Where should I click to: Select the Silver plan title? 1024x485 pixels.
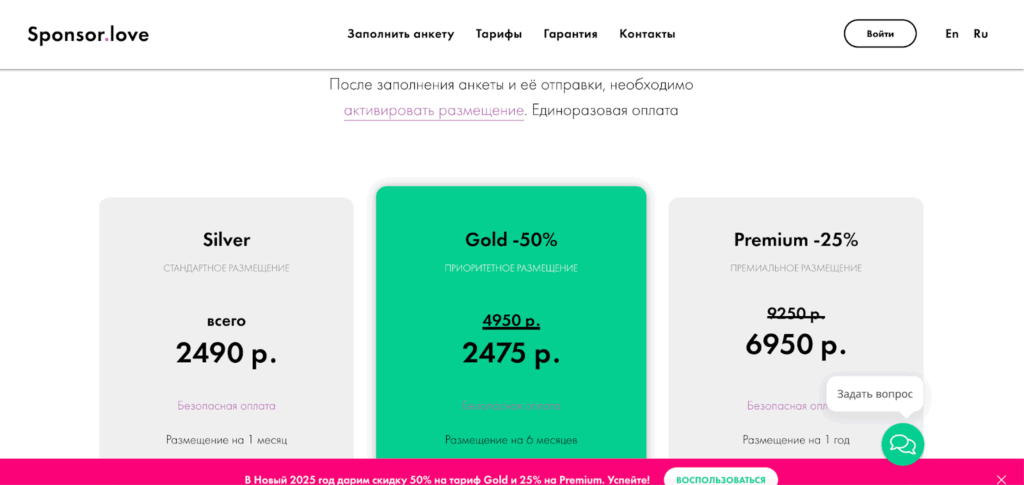(x=226, y=240)
